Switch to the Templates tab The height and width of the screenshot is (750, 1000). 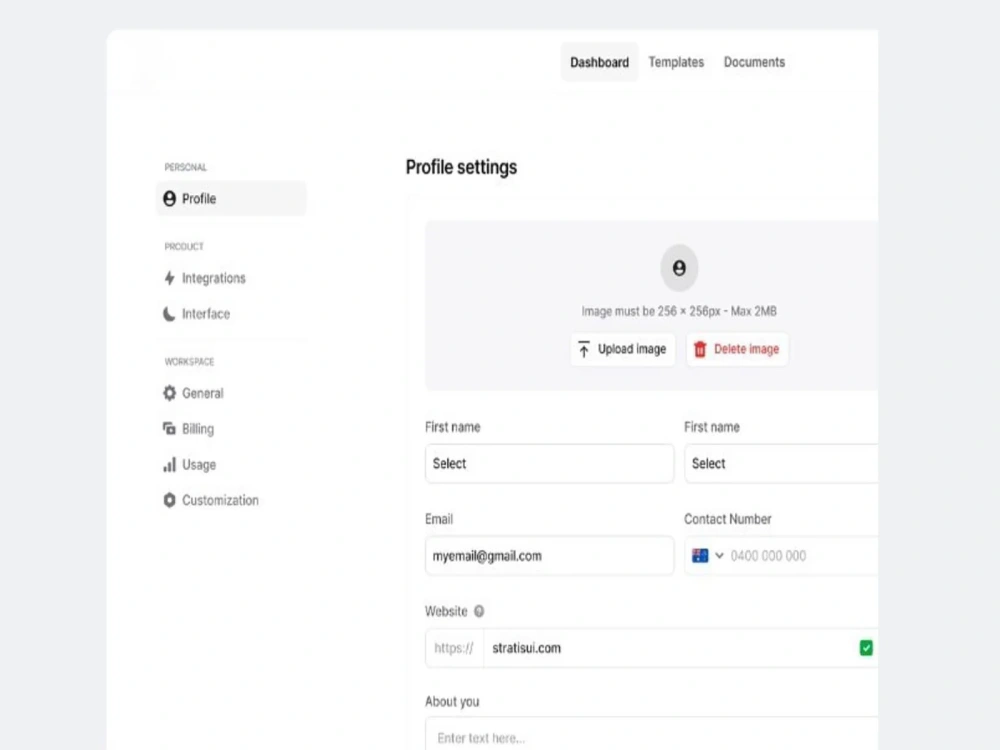(x=676, y=62)
